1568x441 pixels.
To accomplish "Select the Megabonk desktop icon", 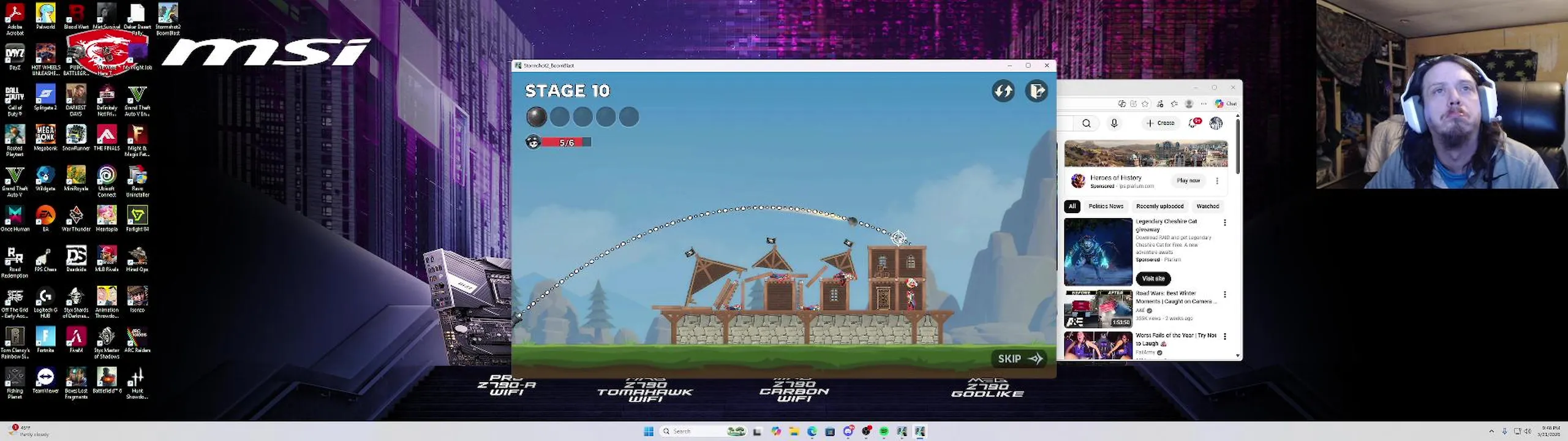I will click(x=45, y=138).
